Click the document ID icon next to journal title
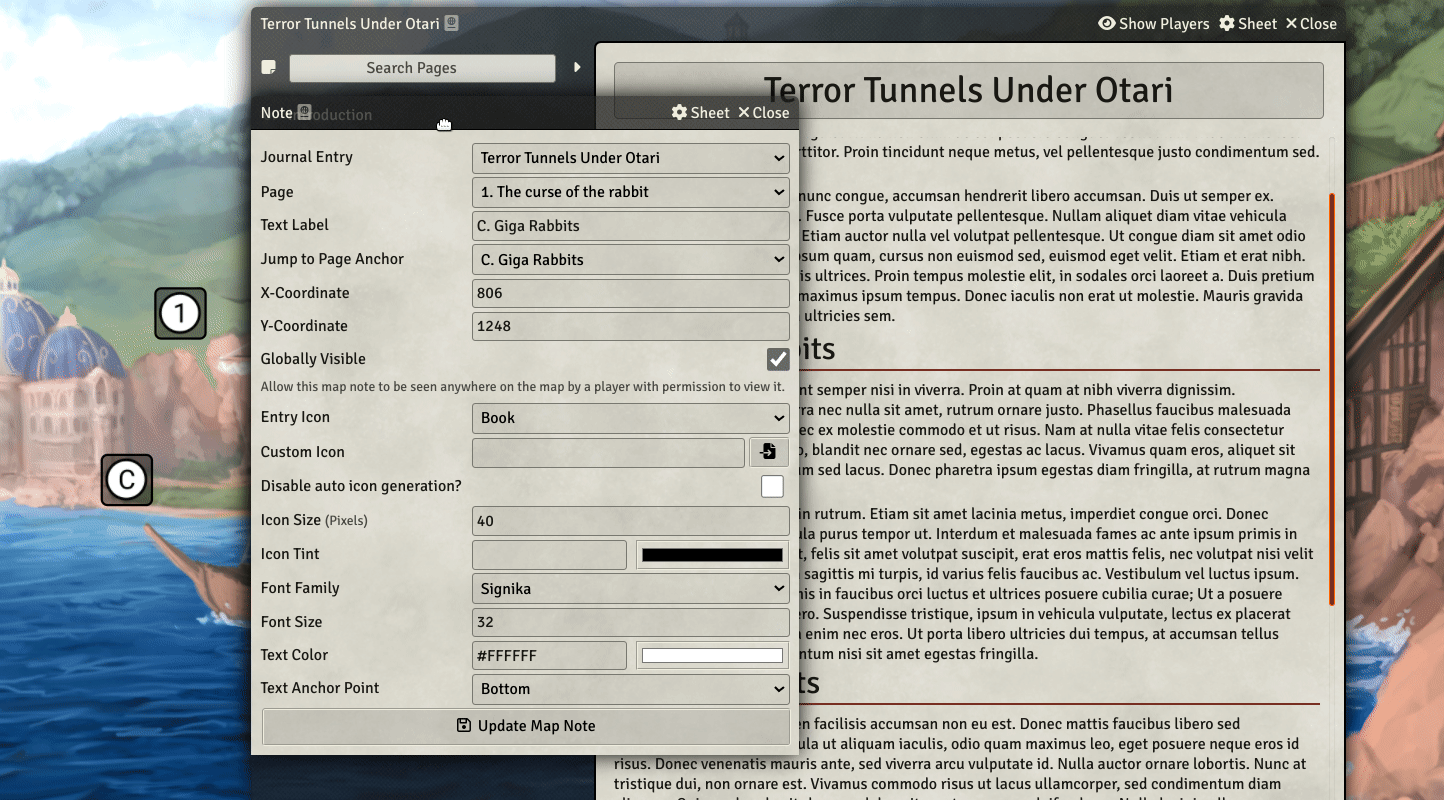This screenshot has width=1444, height=800. [x=452, y=23]
